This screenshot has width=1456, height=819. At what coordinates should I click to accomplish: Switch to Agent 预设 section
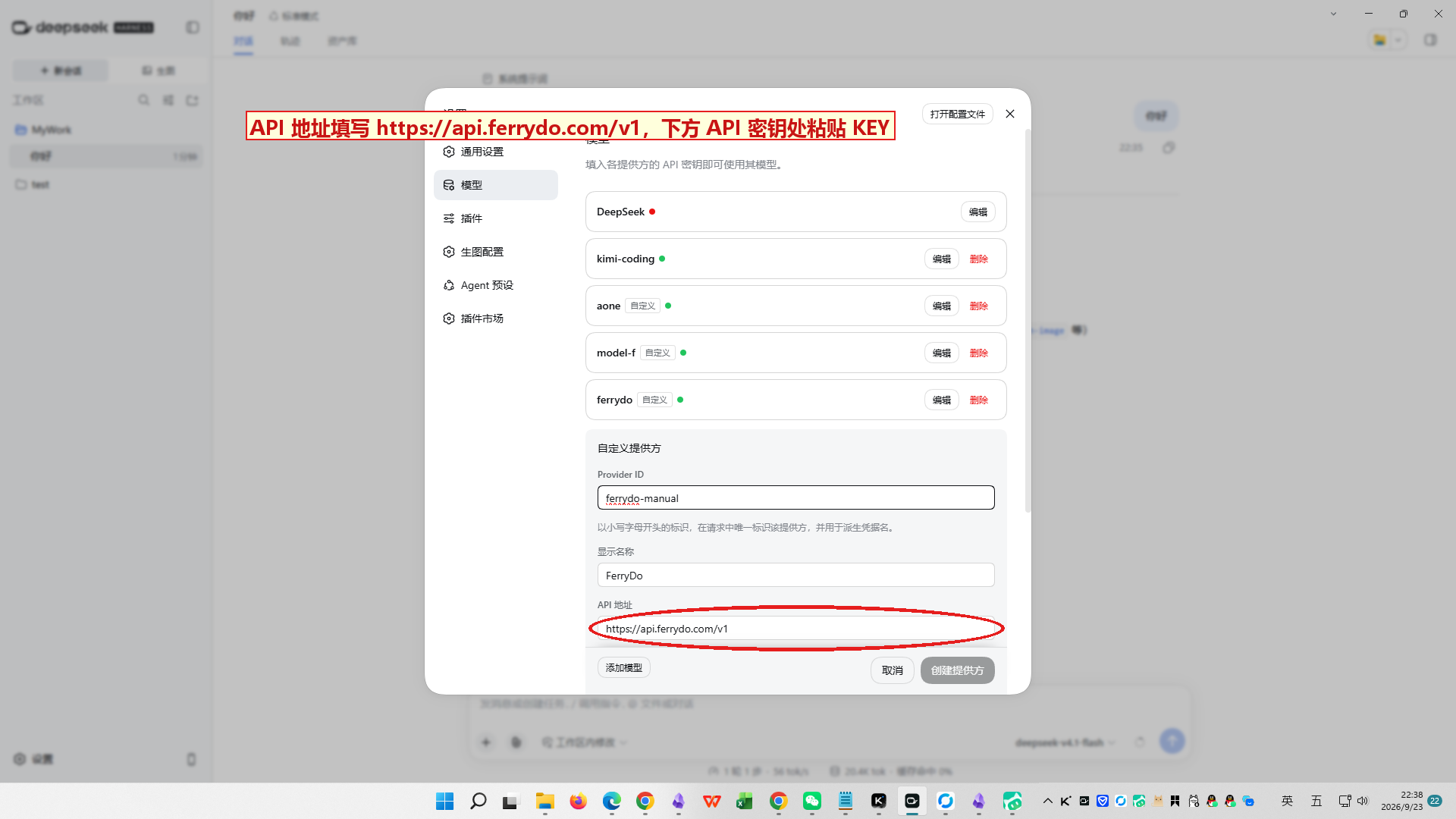[x=496, y=285]
